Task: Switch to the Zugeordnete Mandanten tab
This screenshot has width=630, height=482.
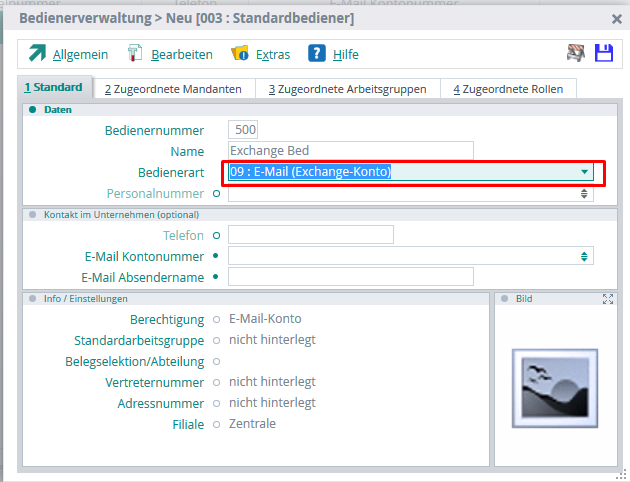Action: (174, 89)
